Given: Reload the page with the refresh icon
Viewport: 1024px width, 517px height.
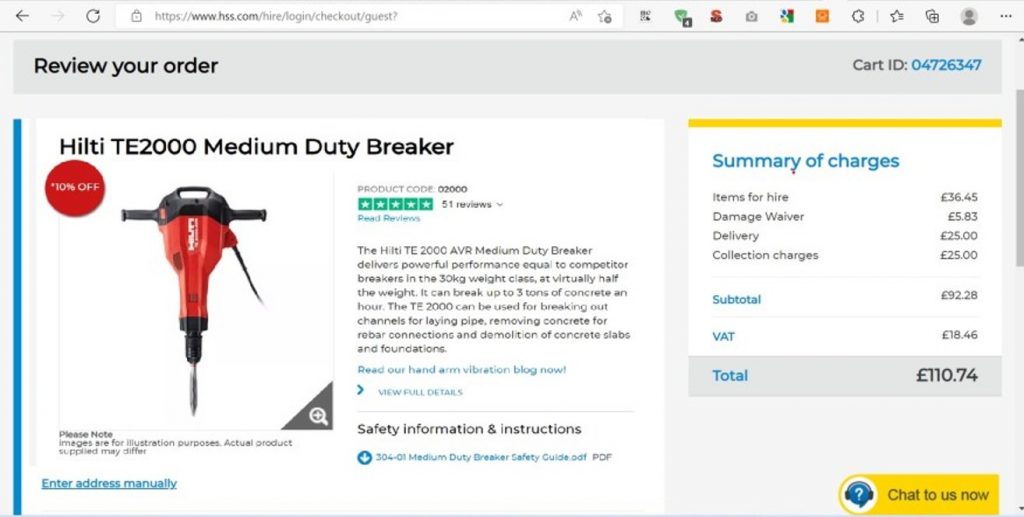Looking at the screenshot, I should click(x=93, y=16).
